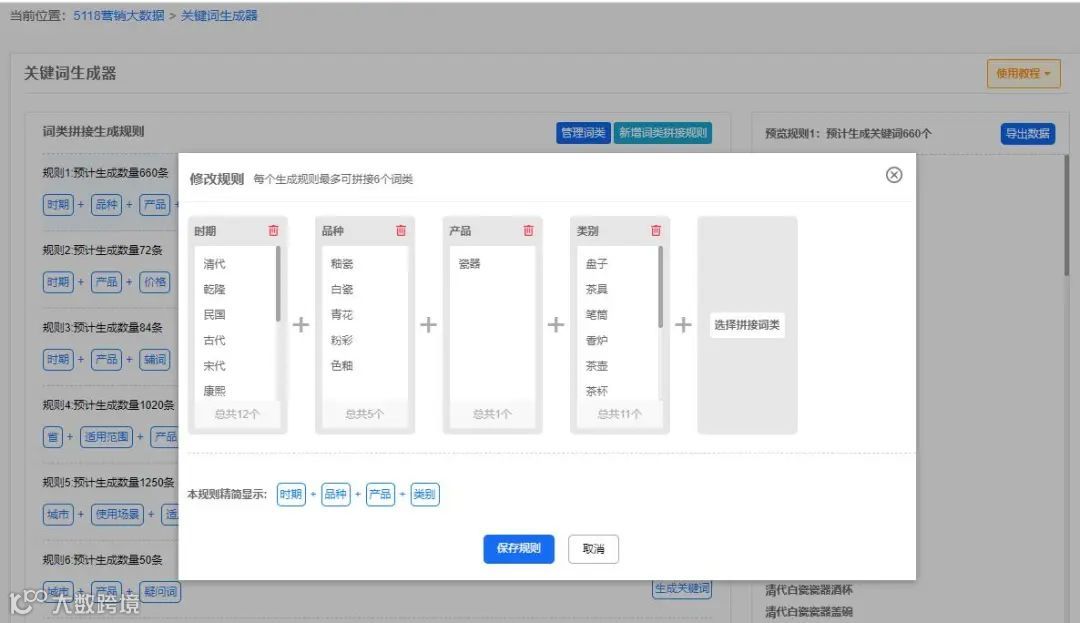The image size is (1080, 623).
Task: Delete the 时期 word class column
Action: 273,231
